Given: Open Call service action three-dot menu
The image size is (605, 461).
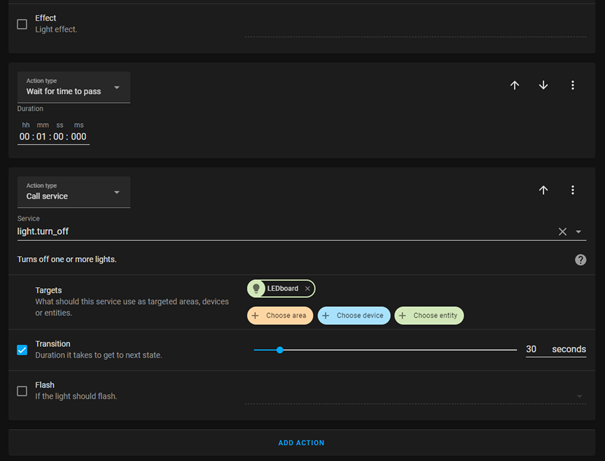Looking at the screenshot, I should (x=573, y=190).
